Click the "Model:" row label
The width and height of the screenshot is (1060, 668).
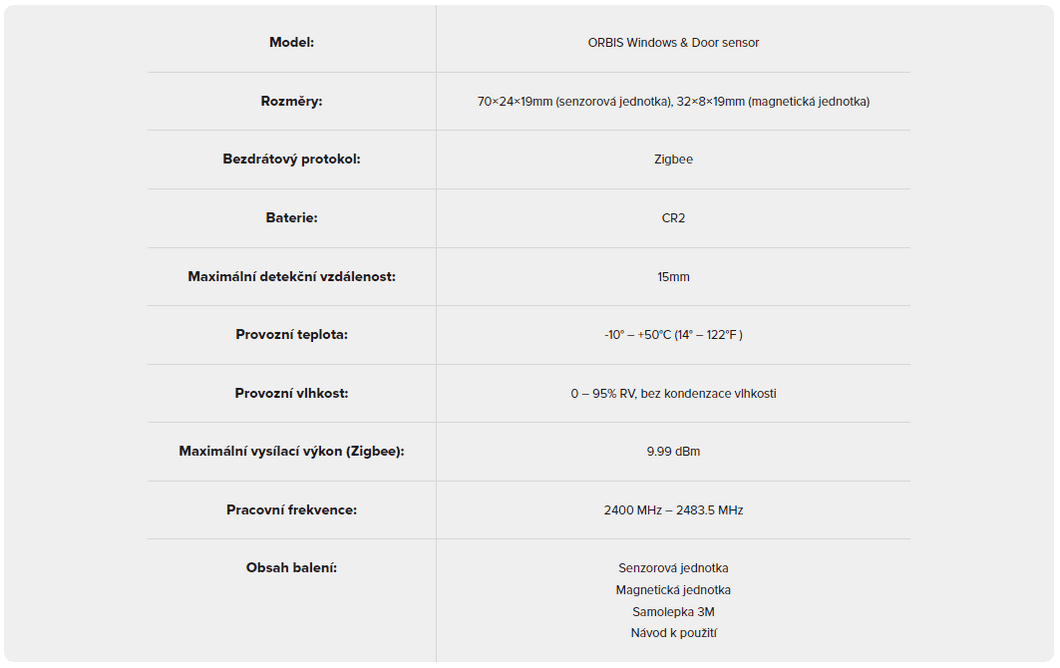click(x=291, y=42)
